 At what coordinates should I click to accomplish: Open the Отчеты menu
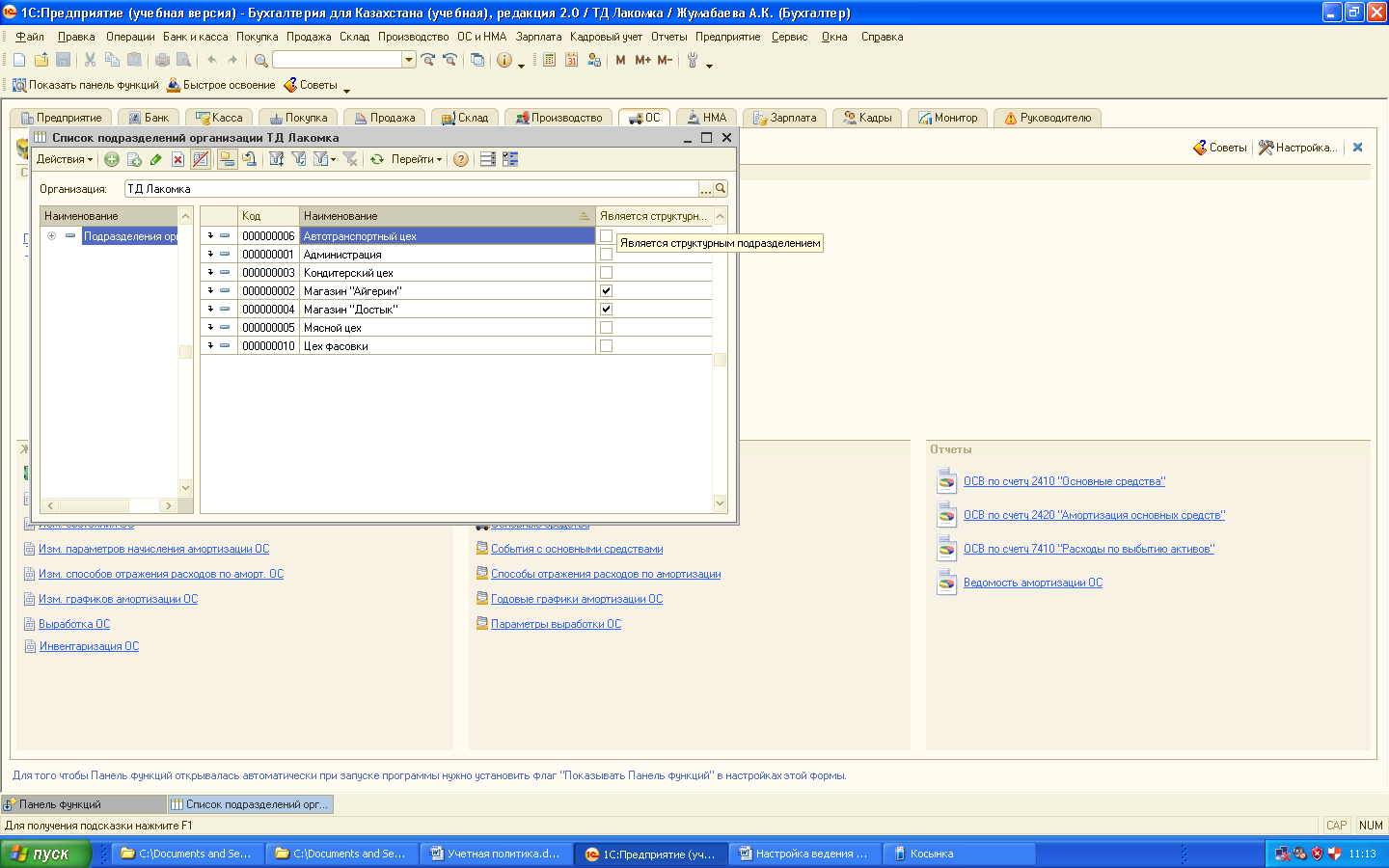668,37
